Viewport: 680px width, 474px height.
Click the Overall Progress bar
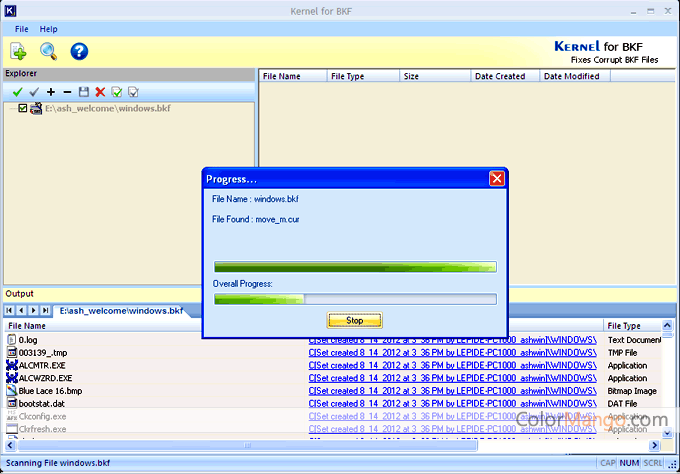point(355,298)
